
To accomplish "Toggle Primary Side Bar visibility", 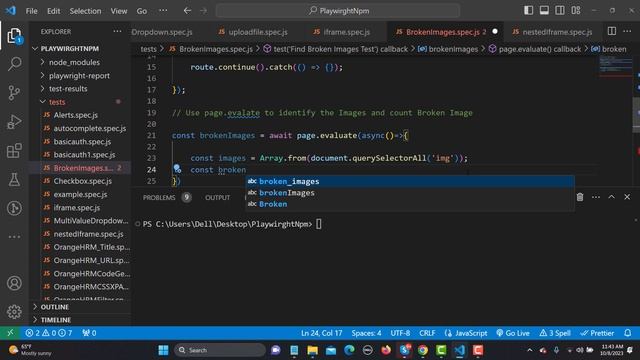I will tap(528, 11).
